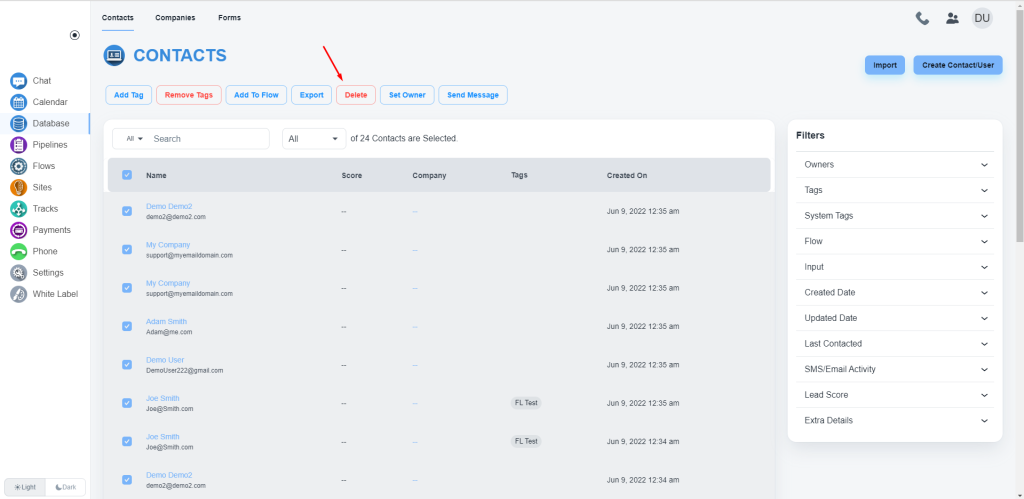Open the team users icon in header
1024x499 pixels.
pos(952,18)
